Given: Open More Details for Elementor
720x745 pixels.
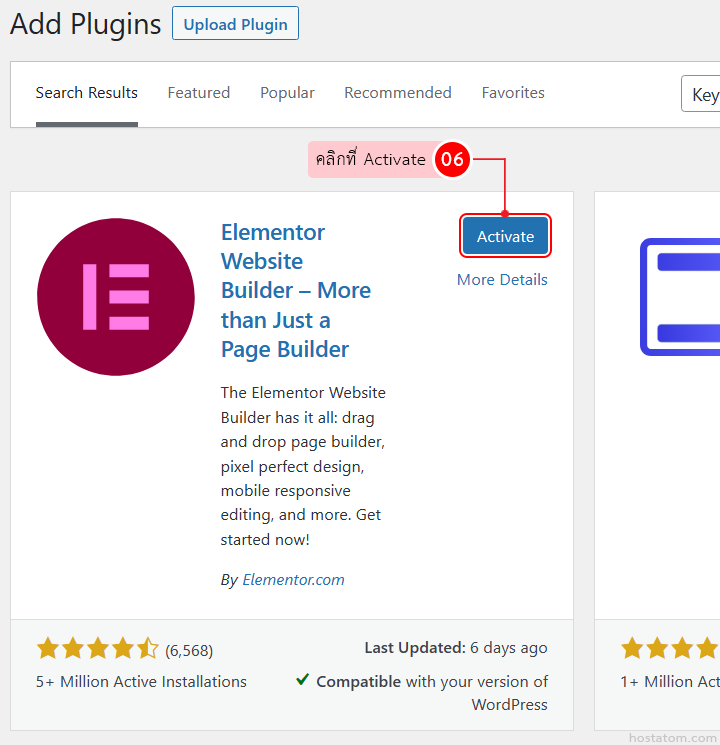Looking at the screenshot, I should [x=502, y=280].
